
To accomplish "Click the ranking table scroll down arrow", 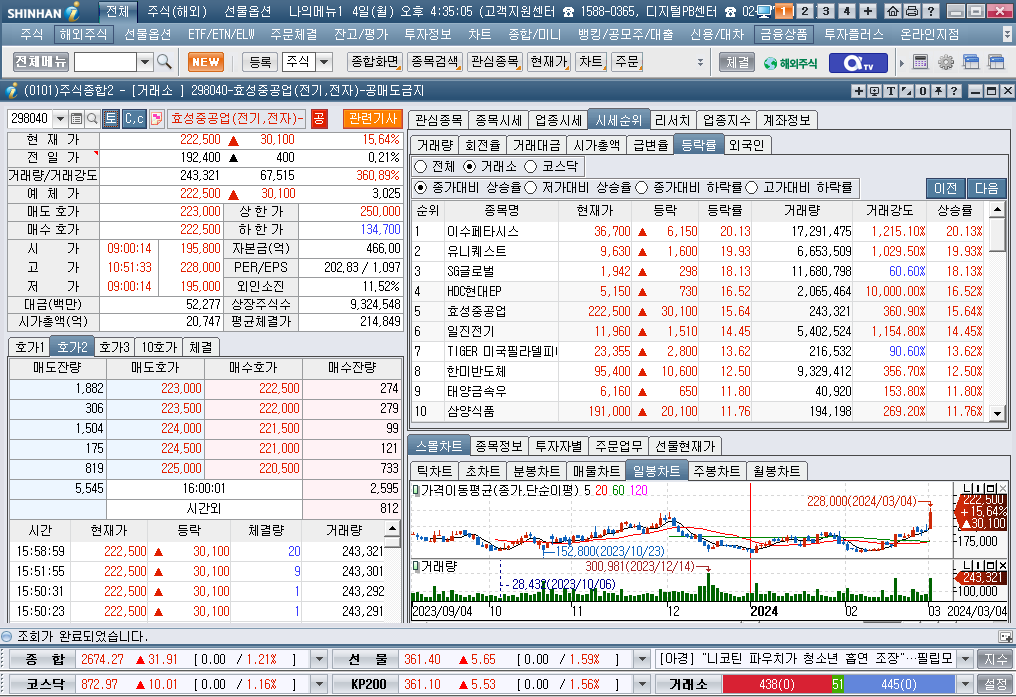I will click(997, 413).
